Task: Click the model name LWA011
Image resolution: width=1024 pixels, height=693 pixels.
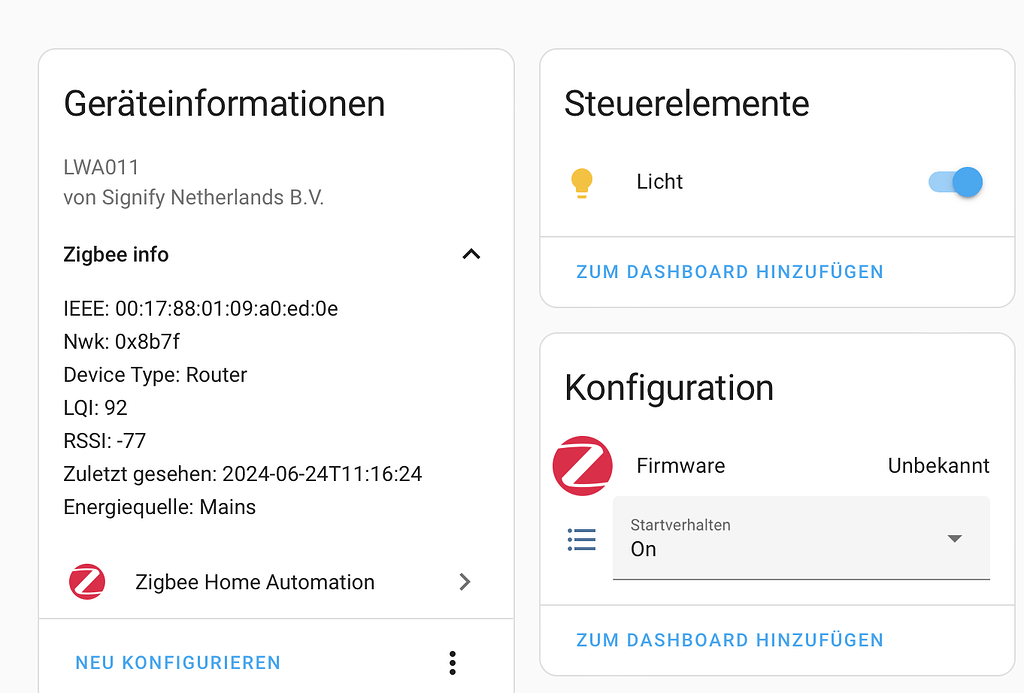Action: pyautogui.click(x=101, y=167)
